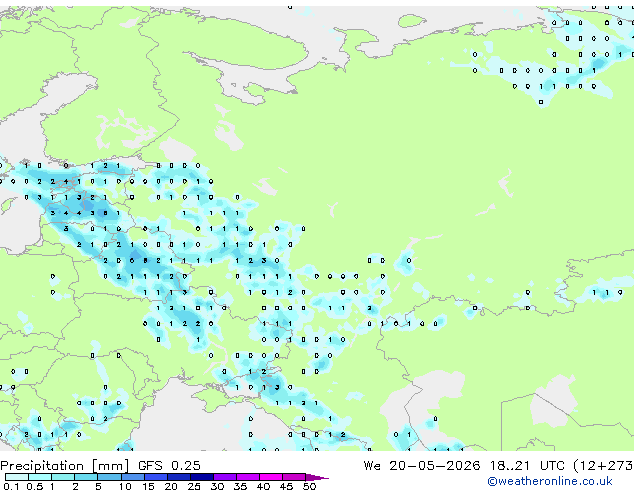Click the 'GFS 0.25' model label

[169, 466]
